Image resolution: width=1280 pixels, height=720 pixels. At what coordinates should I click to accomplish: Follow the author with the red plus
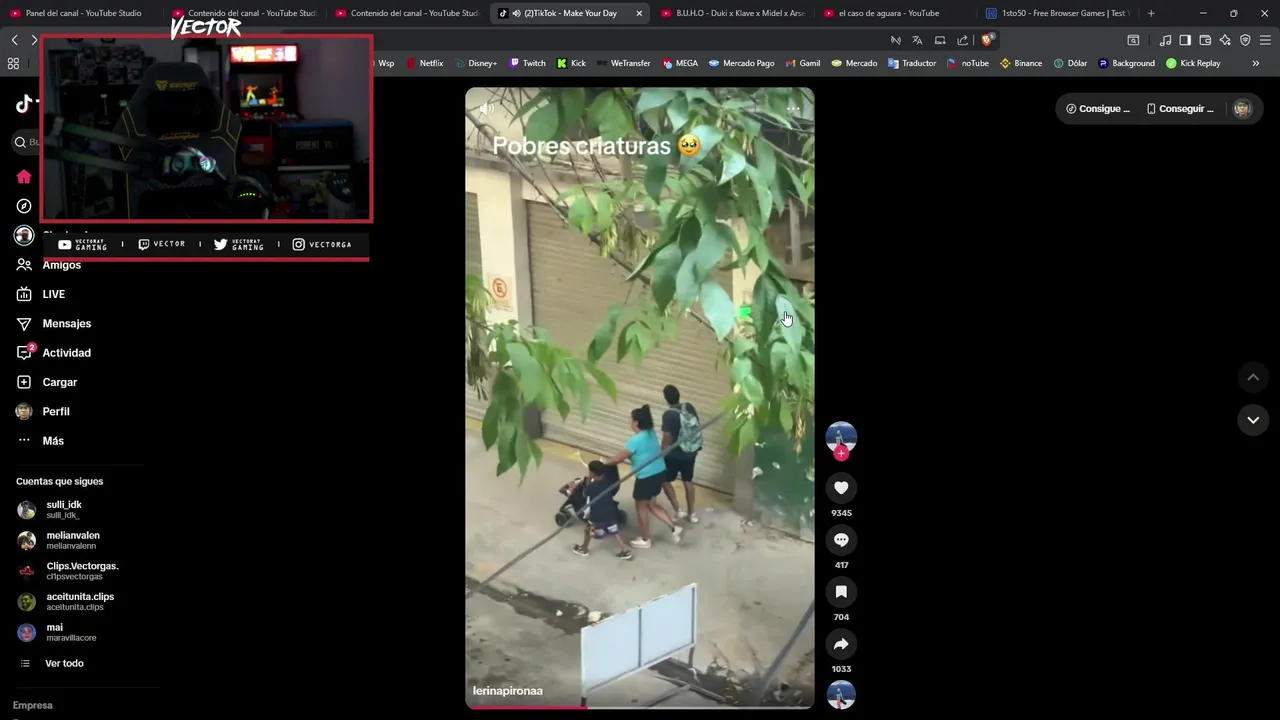(841, 453)
